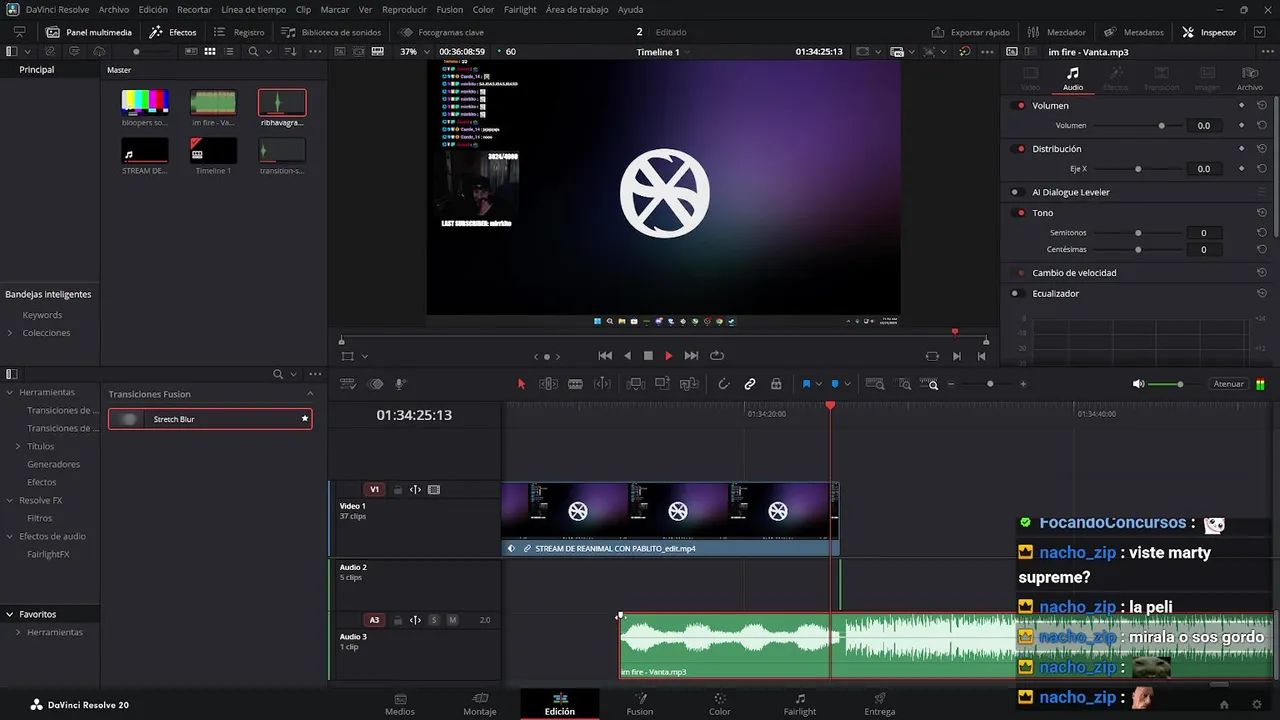Screen dimensions: 1280x720
Task: Click Full Extent Zoom icon
Action: tap(875, 384)
